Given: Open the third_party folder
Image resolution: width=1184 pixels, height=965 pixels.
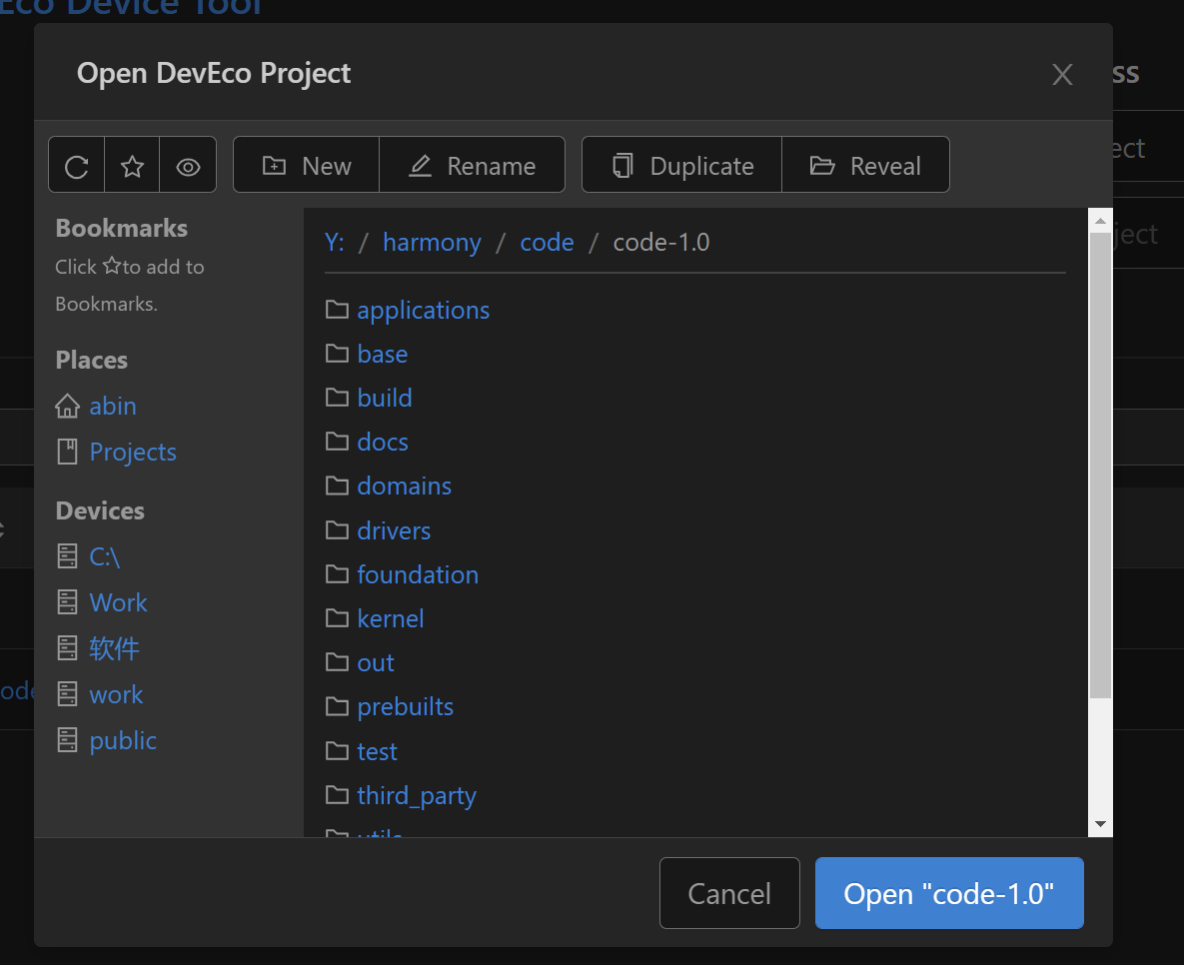Looking at the screenshot, I should click(x=416, y=796).
